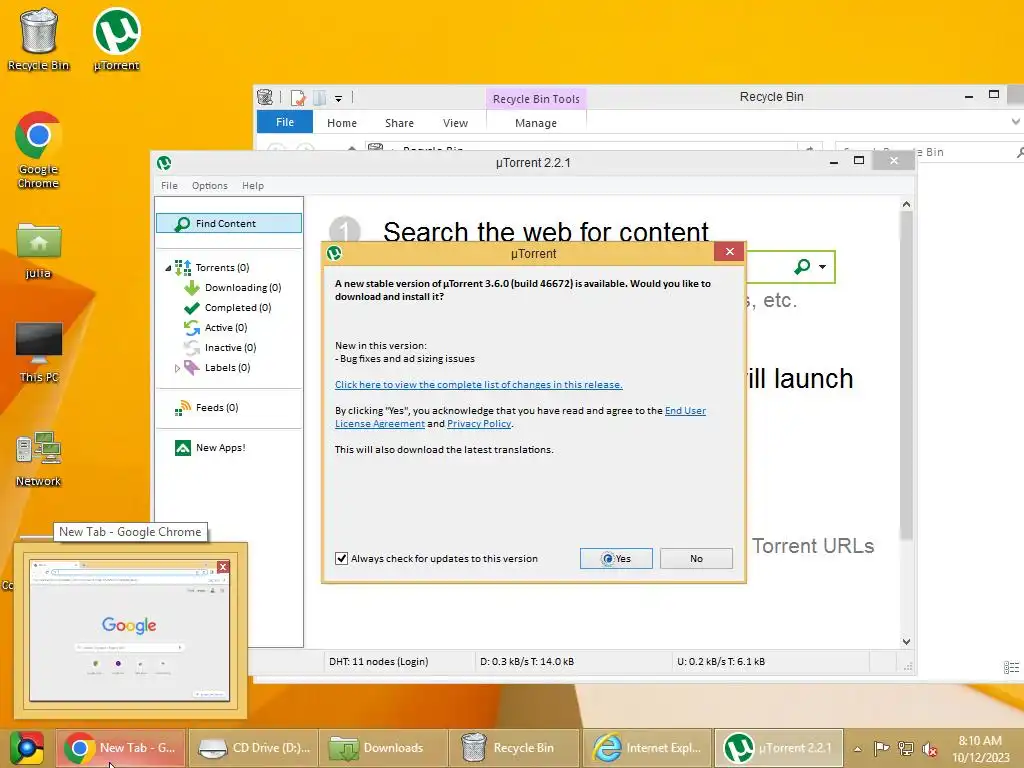This screenshot has width=1024, height=768.
Task: Expand the Recycle Bin ribbon chevron
Action: coord(1015,122)
